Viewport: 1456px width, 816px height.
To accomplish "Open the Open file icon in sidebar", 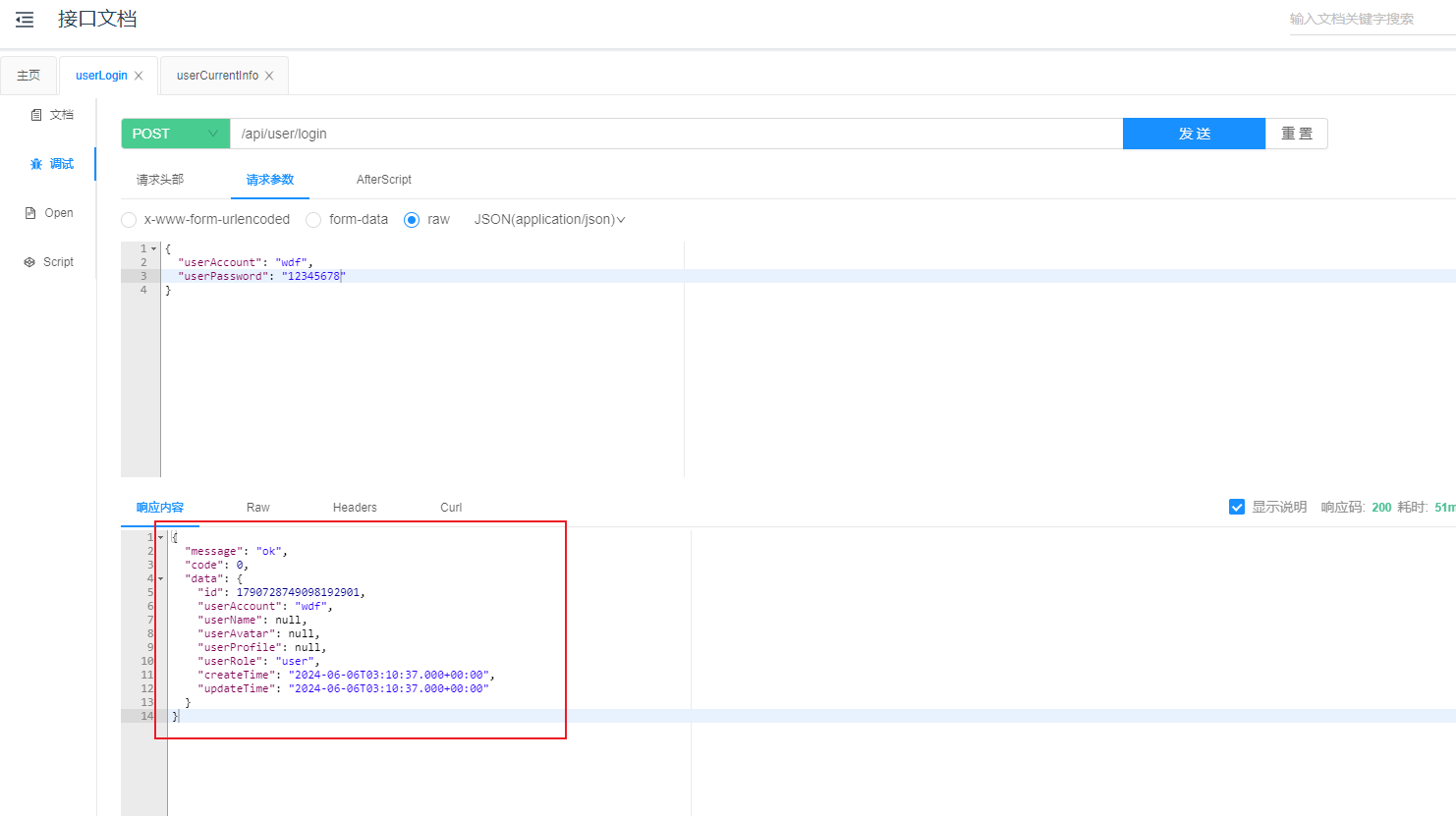I will point(30,213).
